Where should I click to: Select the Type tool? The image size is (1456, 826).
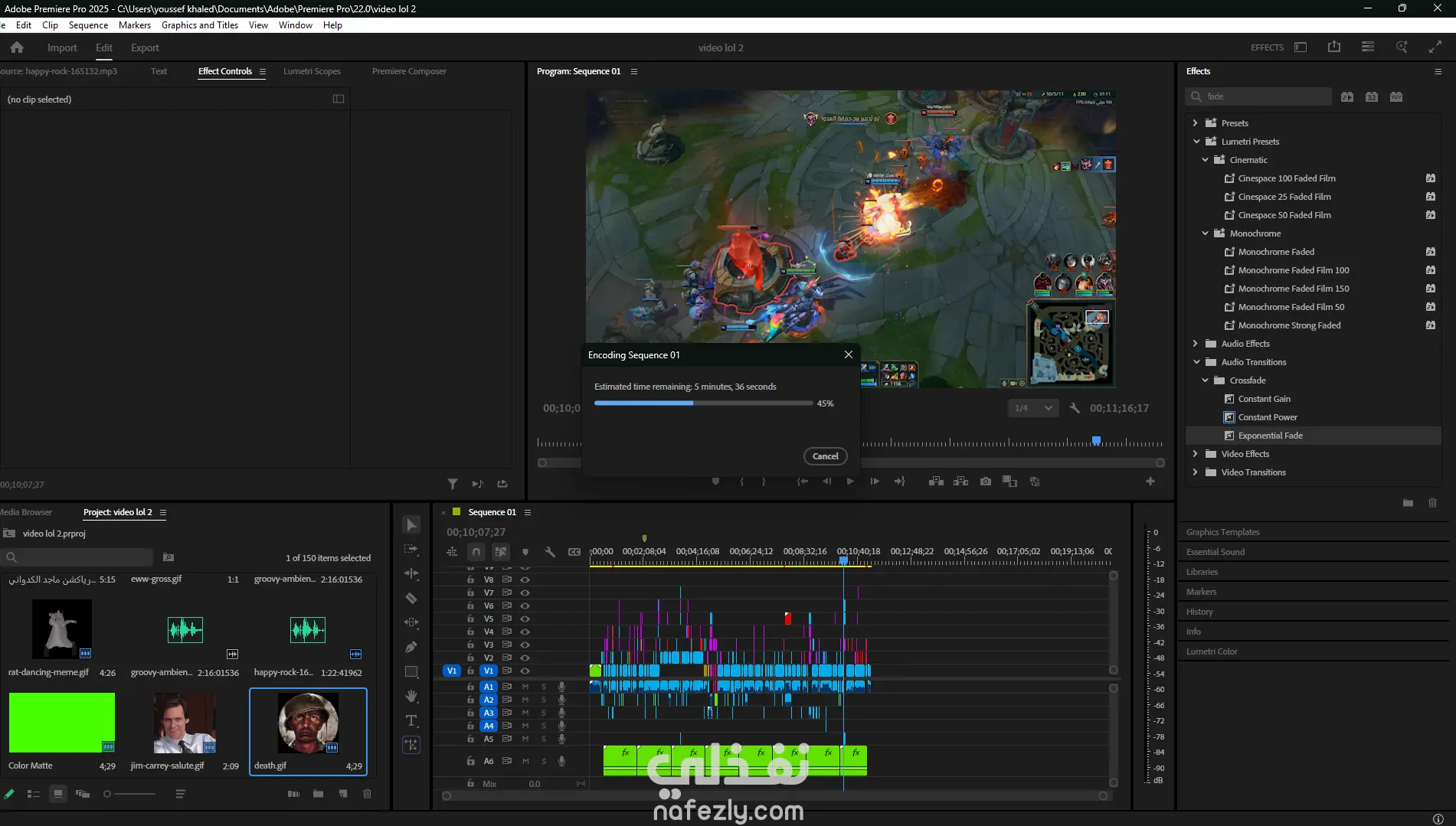(411, 720)
